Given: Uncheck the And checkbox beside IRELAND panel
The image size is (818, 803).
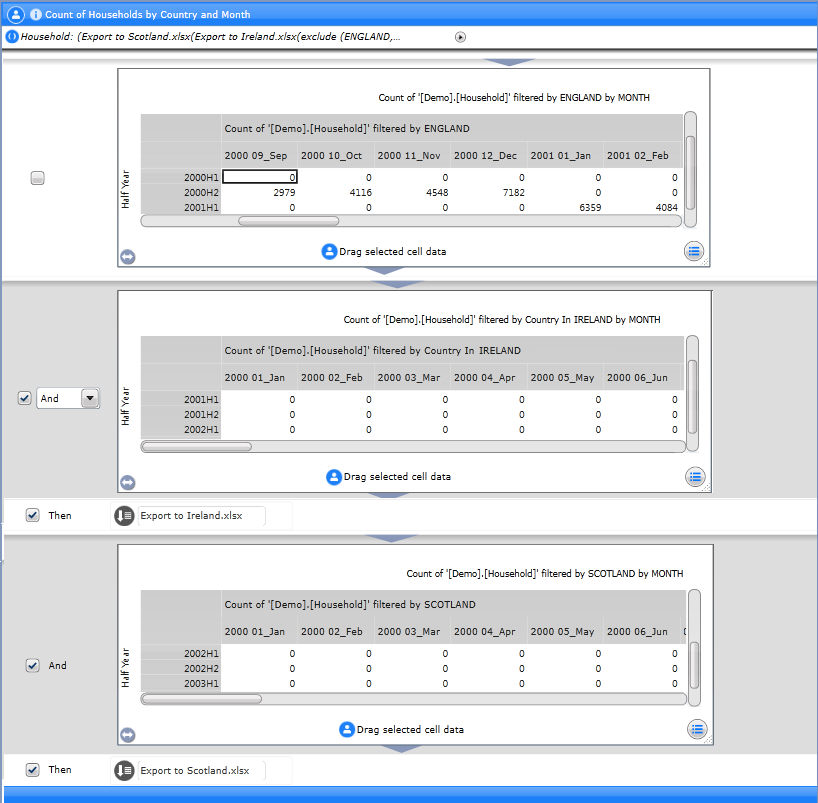Looking at the screenshot, I should click(x=25, y=398).
